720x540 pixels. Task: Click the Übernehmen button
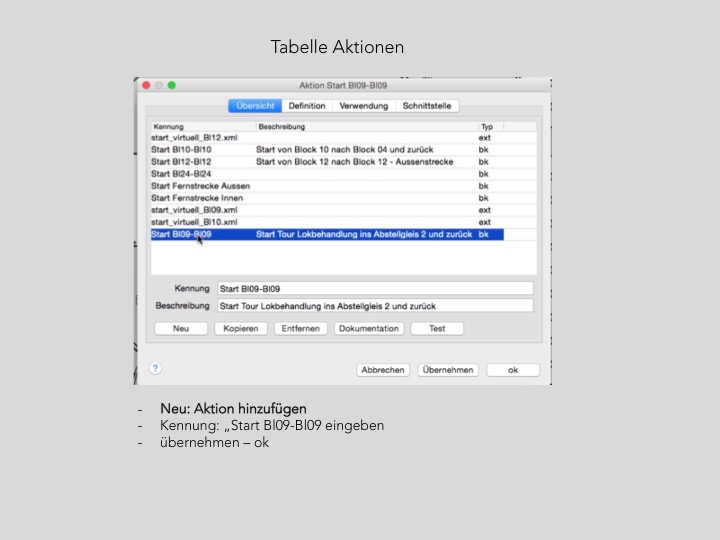[x=447, y=370]
